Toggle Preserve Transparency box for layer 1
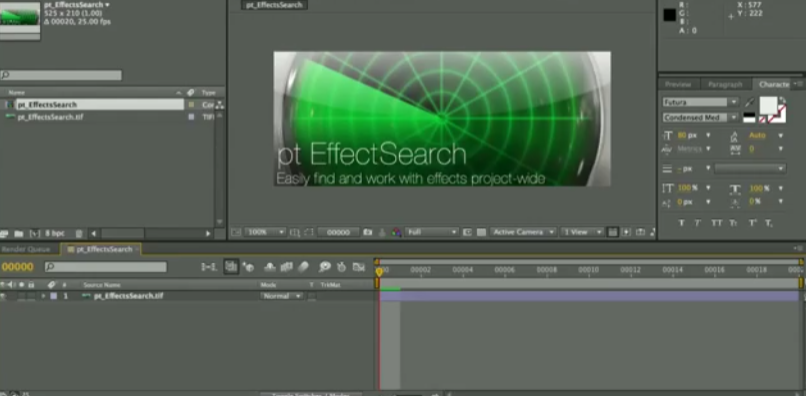 [312, 296]
